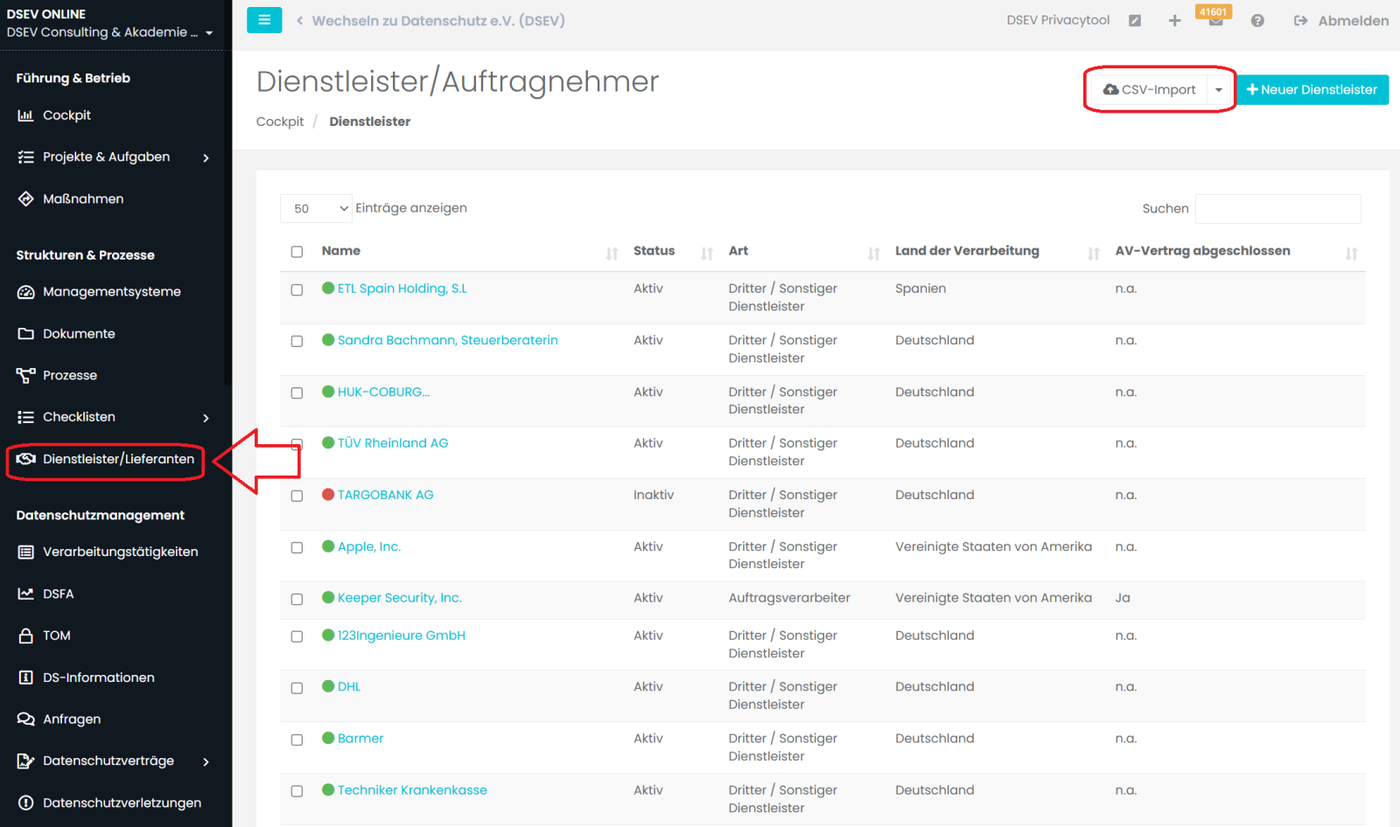Select the ETL Spain Holding row checkbox

point(297,290)
